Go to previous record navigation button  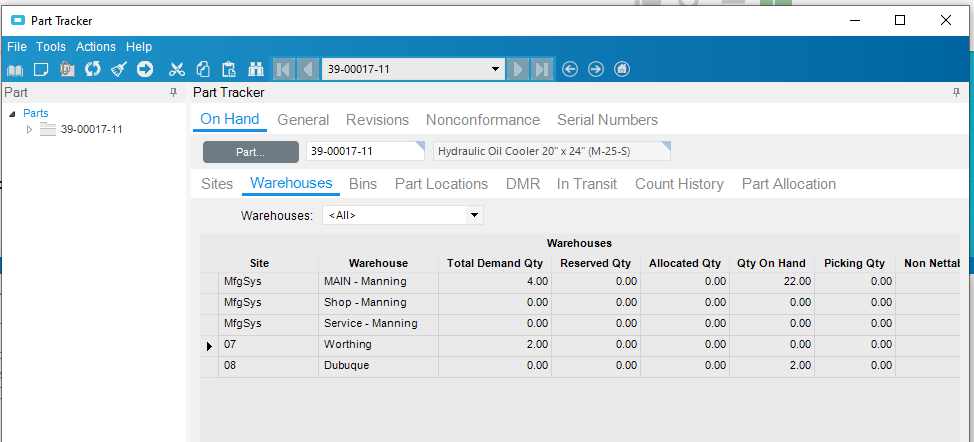pyautogui.click(x=307, y=69)
